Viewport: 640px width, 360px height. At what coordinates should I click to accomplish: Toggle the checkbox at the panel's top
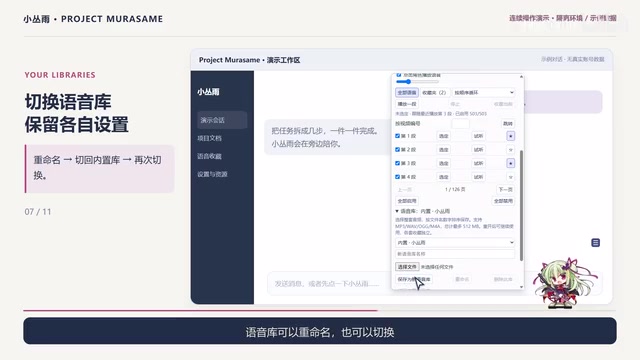399,75
